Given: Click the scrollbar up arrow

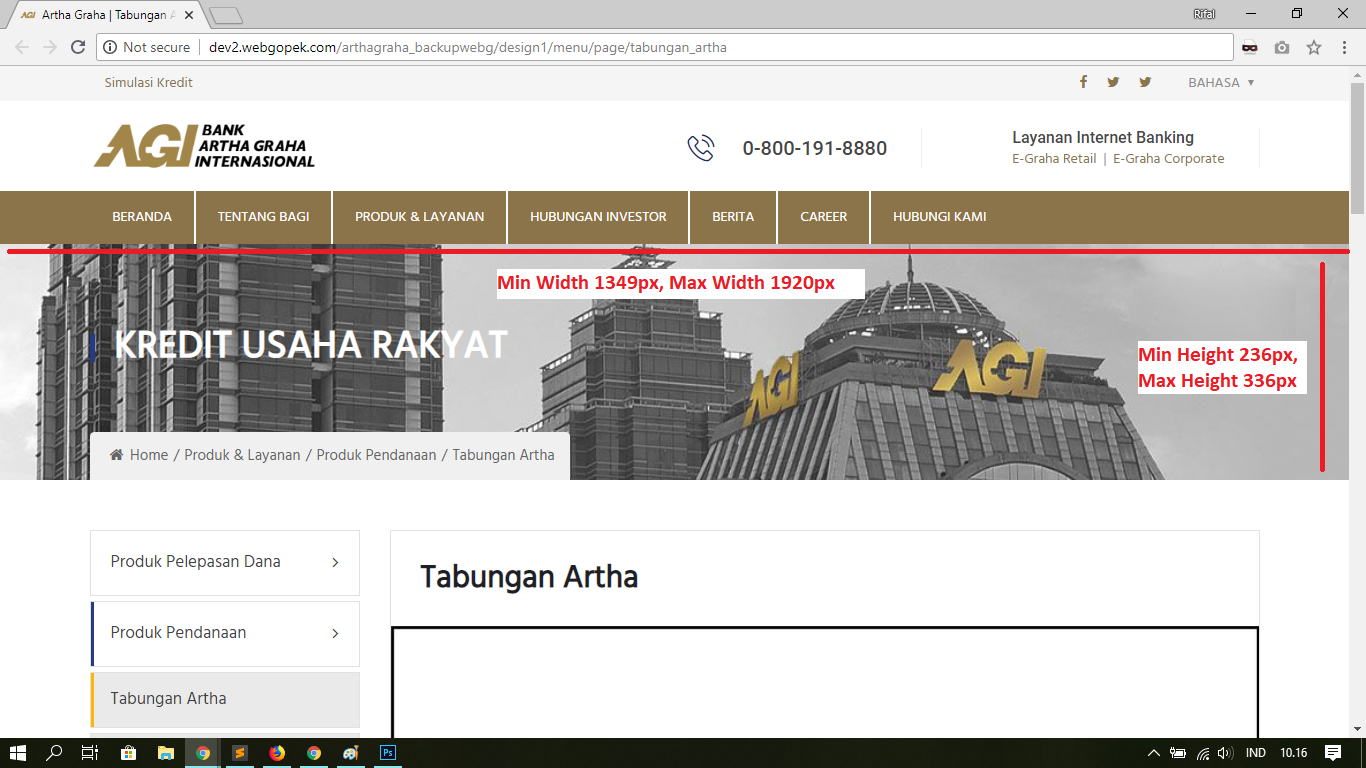Looking at the screenshot, I should pyautogui.click(x=1357, y=75).
